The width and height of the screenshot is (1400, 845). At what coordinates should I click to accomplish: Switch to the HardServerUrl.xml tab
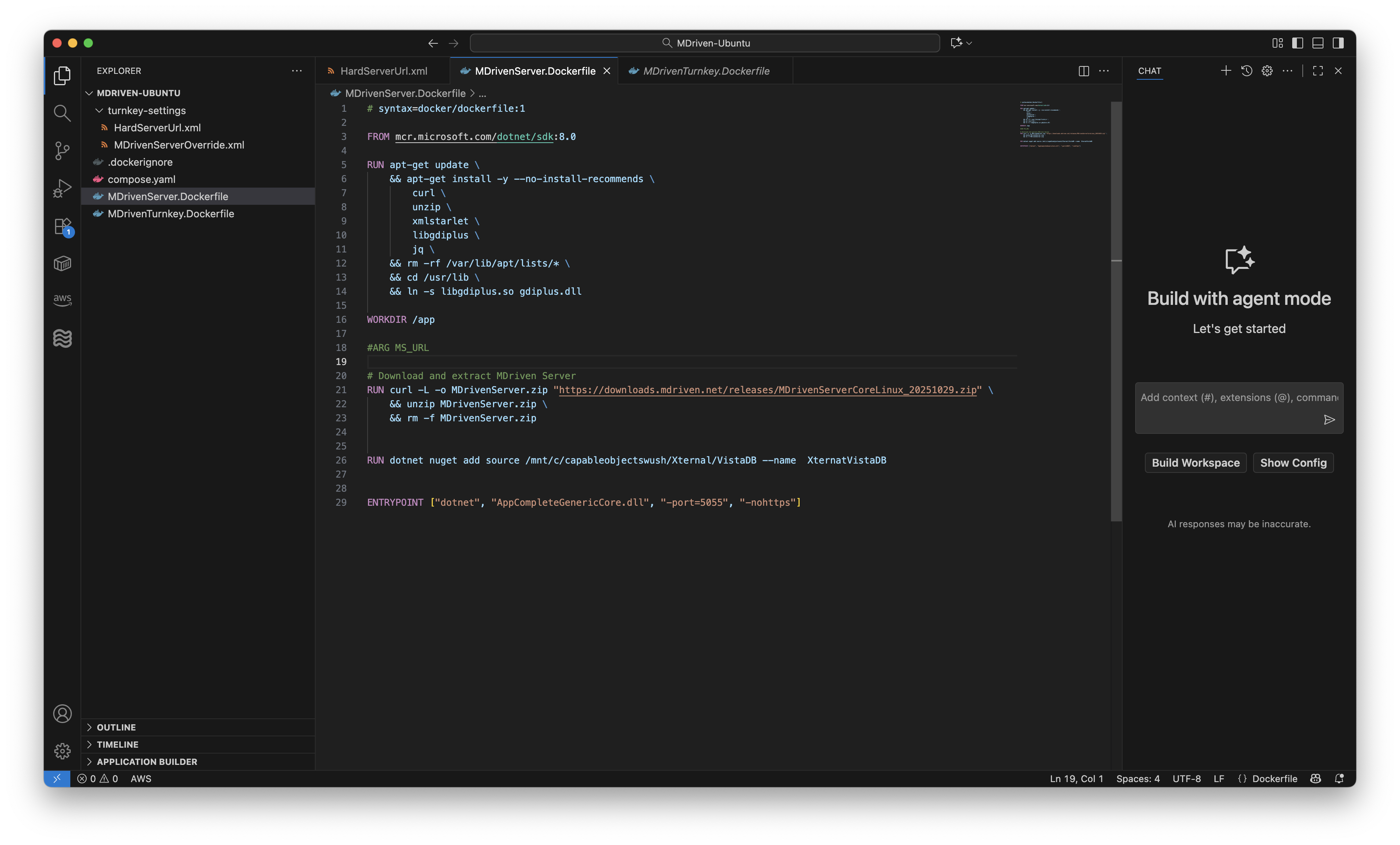click(x=384, y=71)
